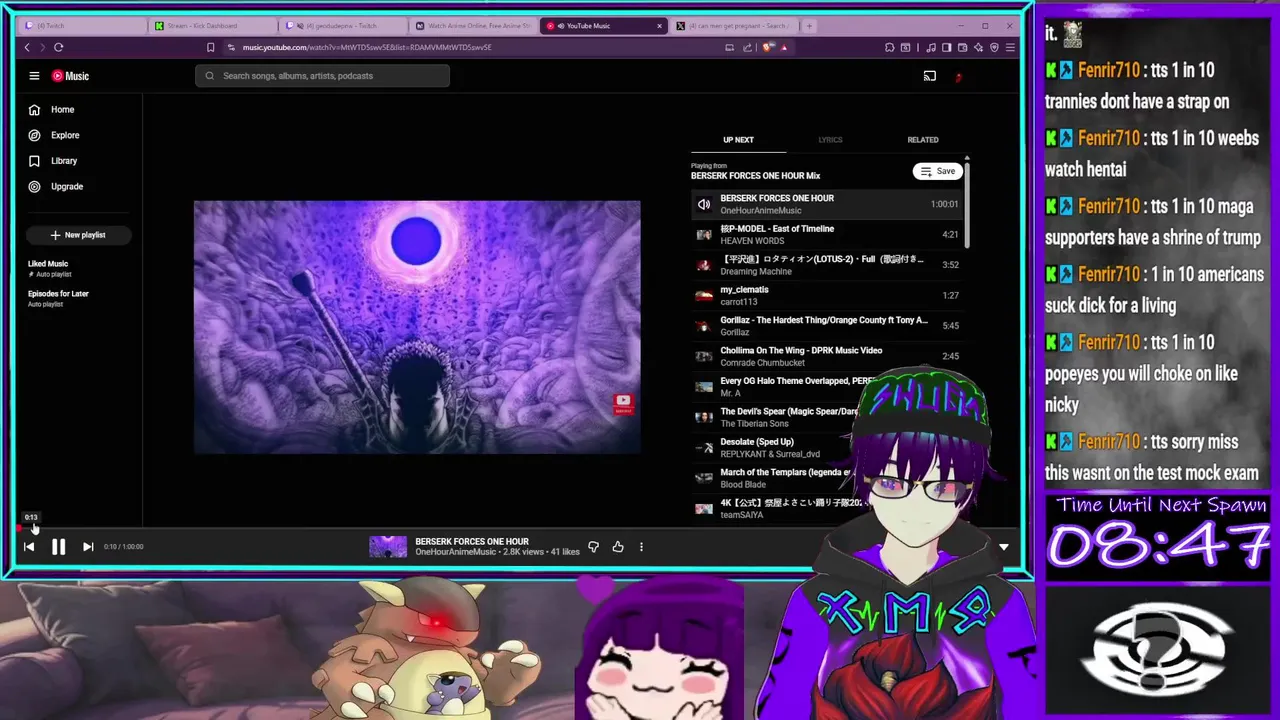Skip to the next track

pos(88,547)
